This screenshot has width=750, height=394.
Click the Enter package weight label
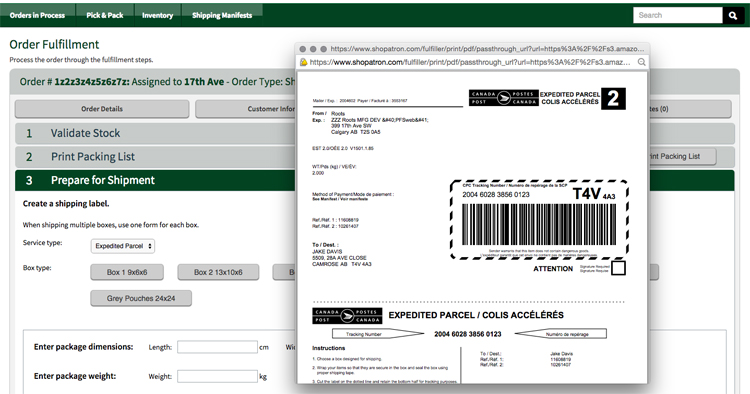coord(75,376)
